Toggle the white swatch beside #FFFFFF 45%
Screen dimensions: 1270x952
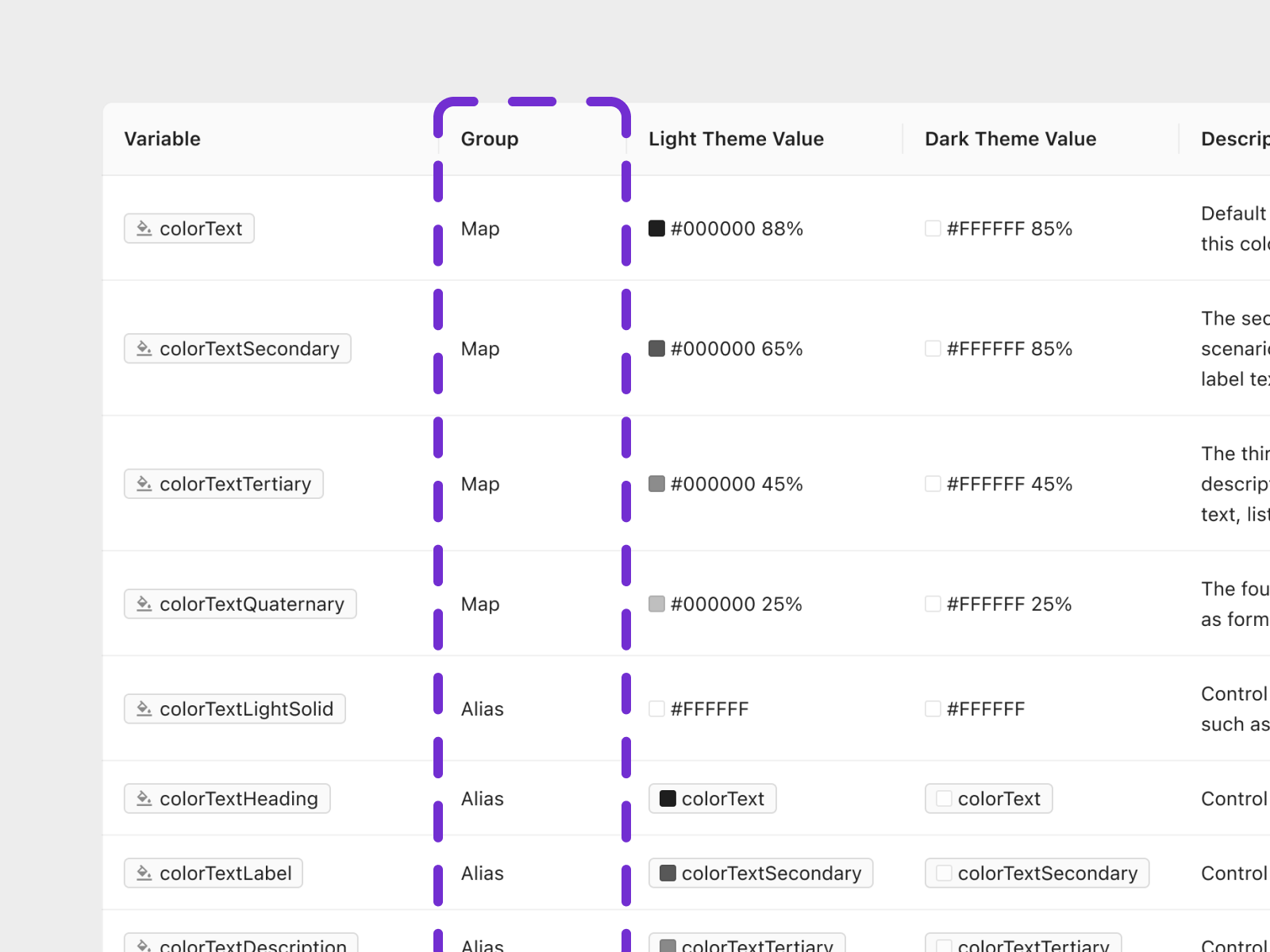point(932,484)
